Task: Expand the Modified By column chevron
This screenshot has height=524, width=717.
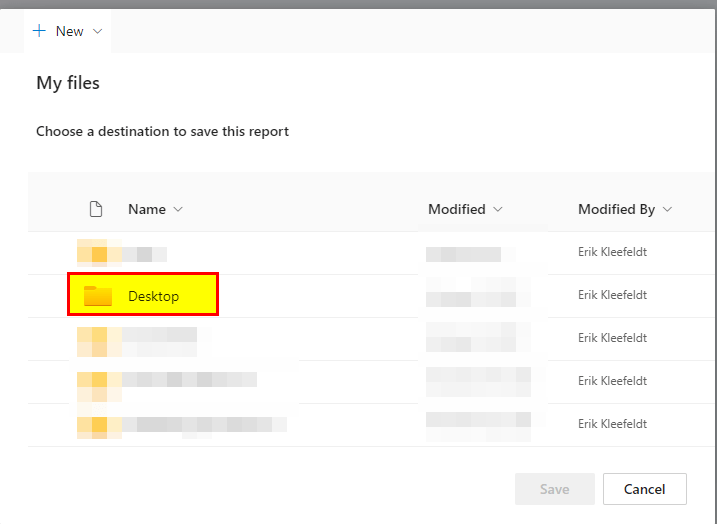Action: coord(667,209)
